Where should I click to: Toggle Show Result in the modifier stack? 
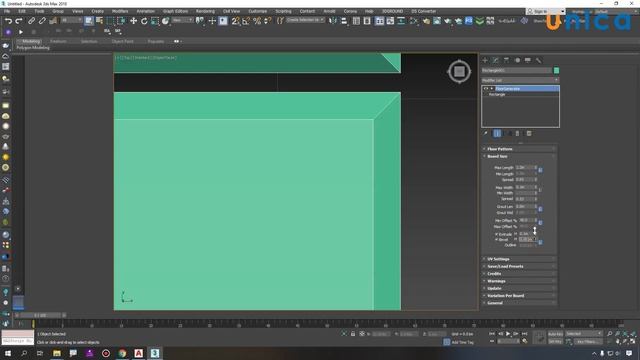click(x=497, y=133)
